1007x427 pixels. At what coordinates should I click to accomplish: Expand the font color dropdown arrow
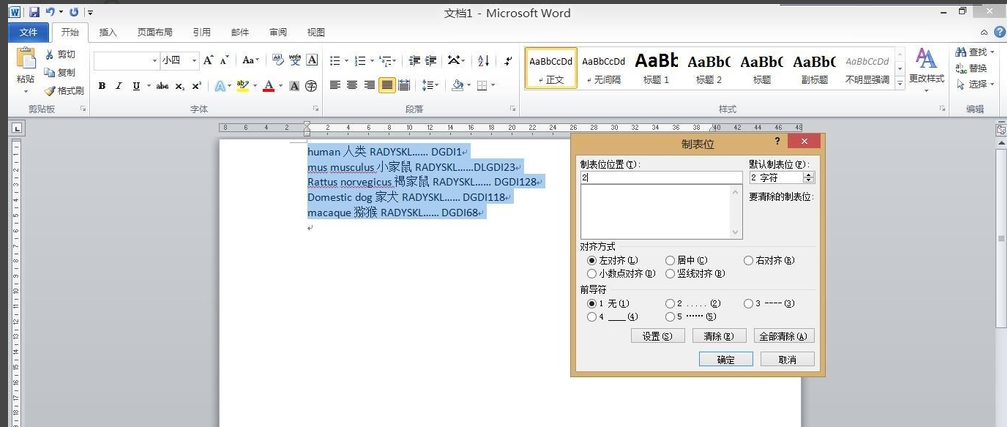click(x=280, y=86)
